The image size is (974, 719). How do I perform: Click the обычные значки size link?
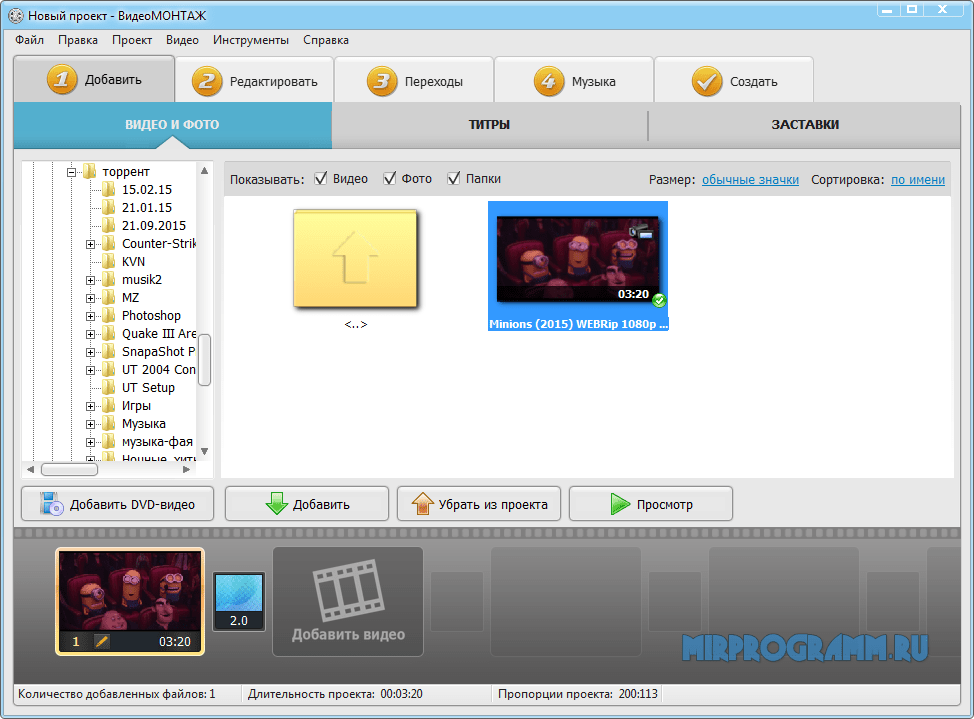[750, 180]
